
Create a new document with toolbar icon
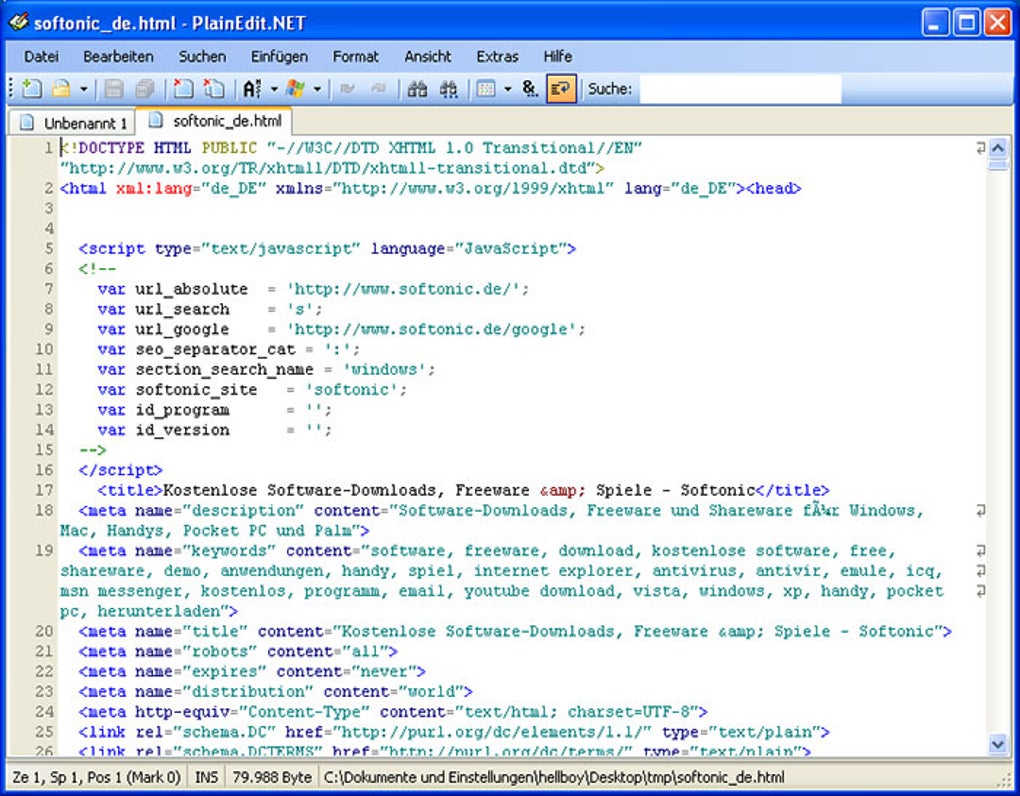click(x=31, y=88)
